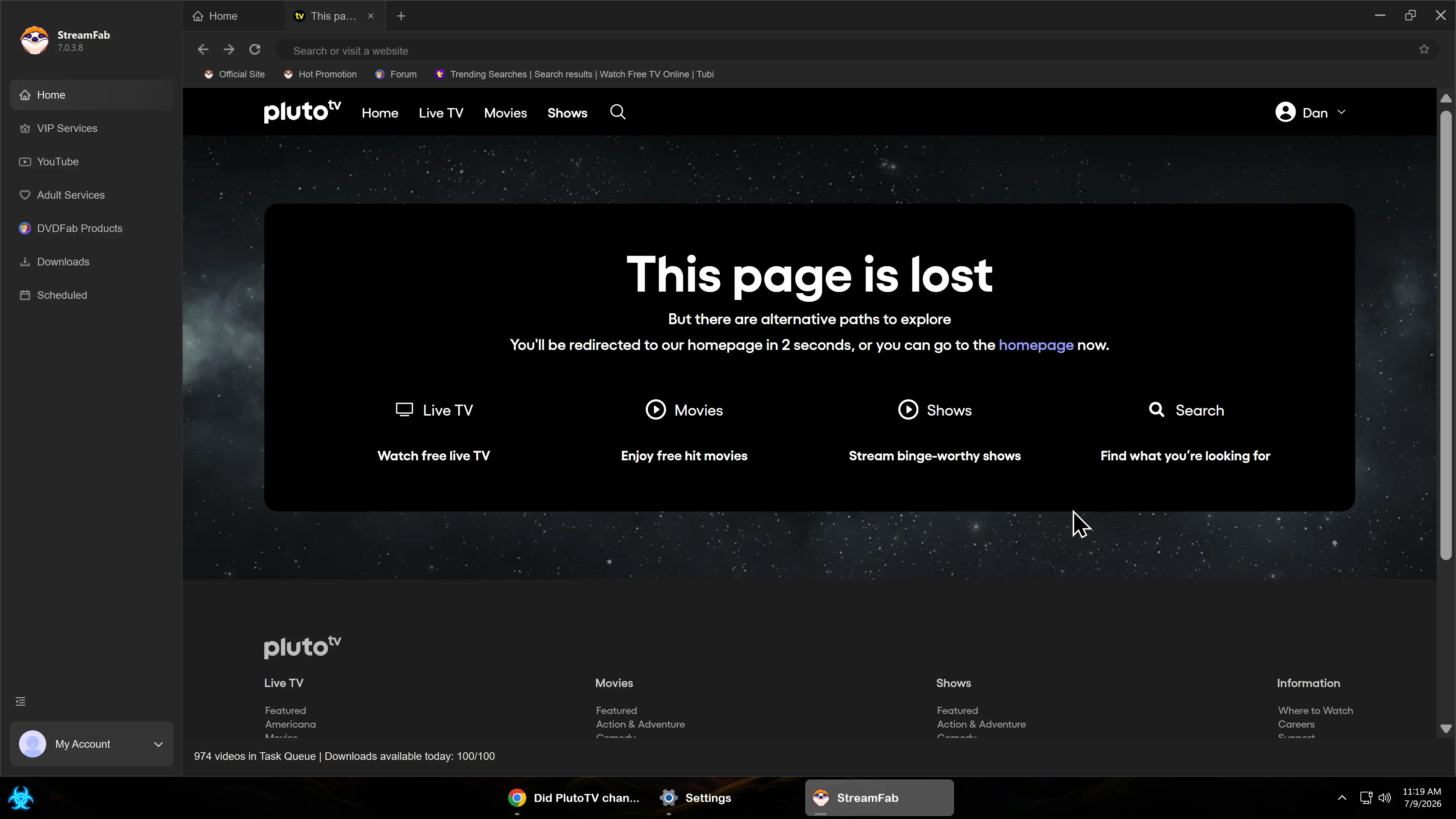
Task: Open VIP Services in the sidebar
Action: (x=91, y=128)
